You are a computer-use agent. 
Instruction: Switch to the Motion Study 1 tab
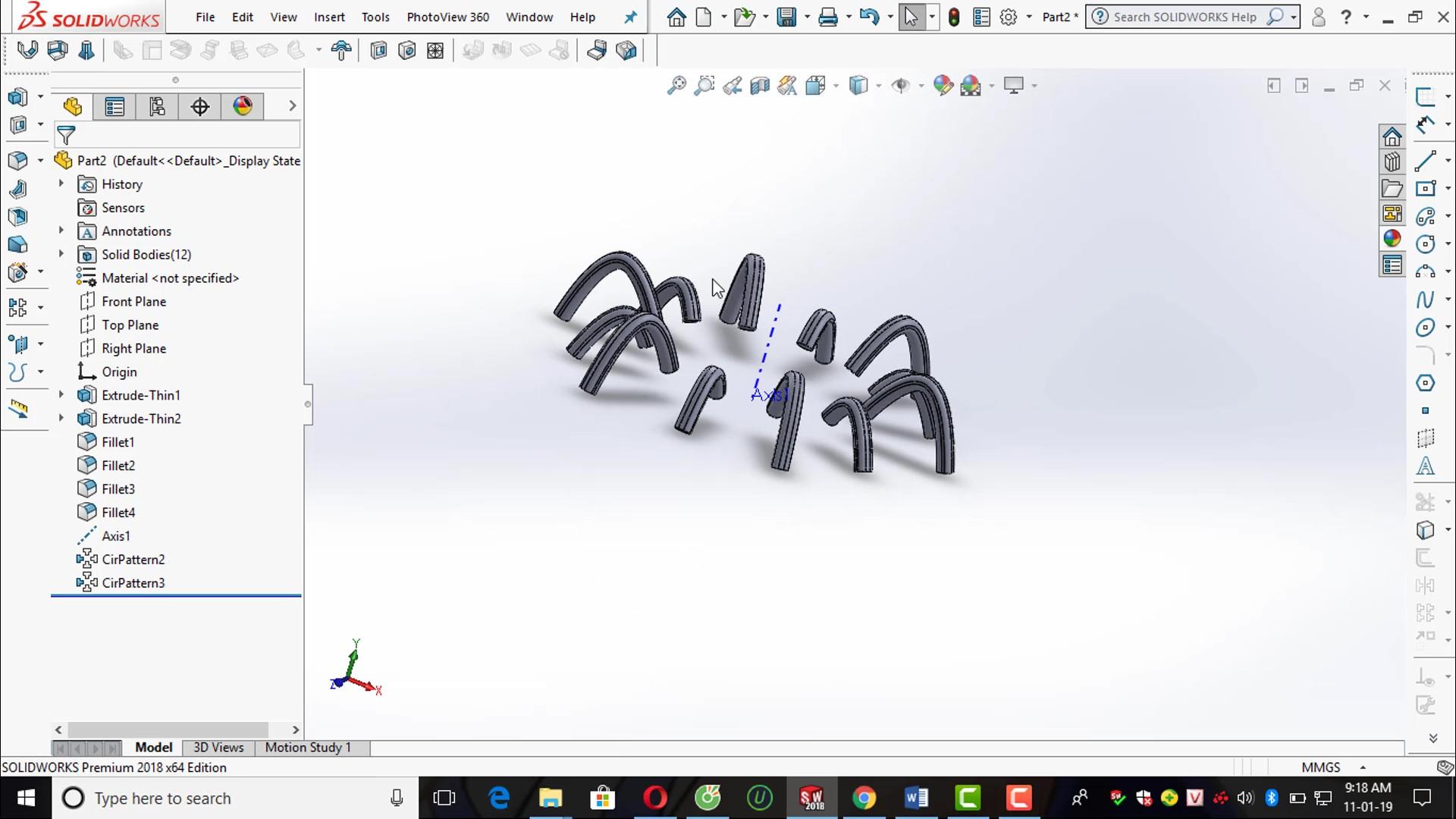click(x=308, y=748)
